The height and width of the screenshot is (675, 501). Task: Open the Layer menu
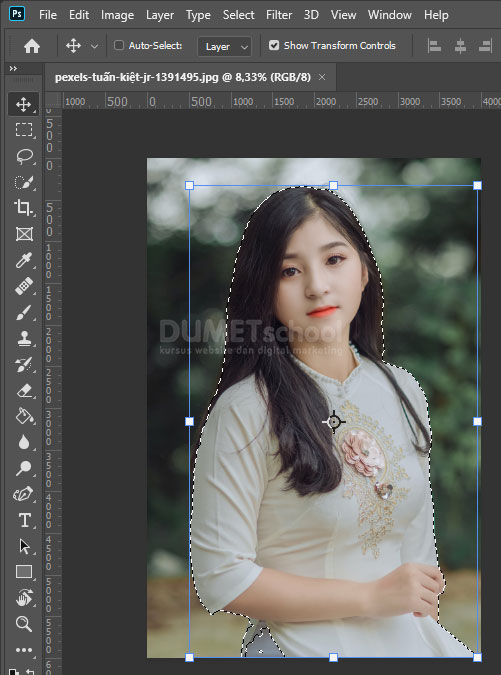(160, 15)
